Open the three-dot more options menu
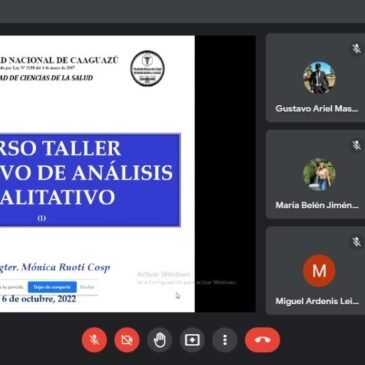 tap(225, 340)
